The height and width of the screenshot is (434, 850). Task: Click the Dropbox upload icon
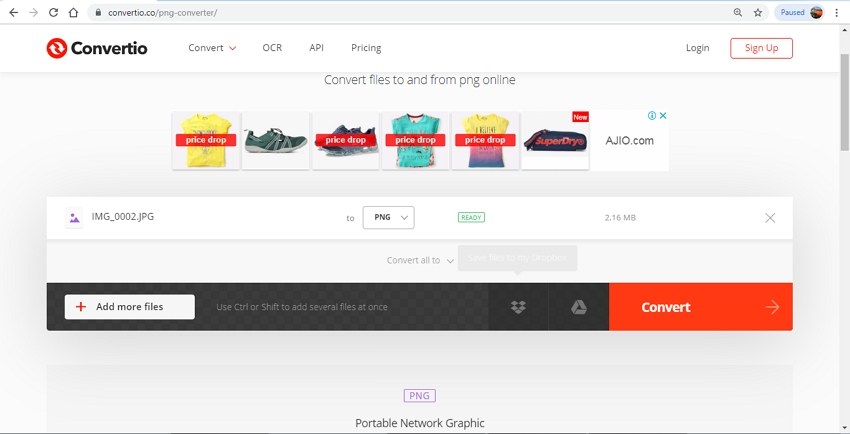click(x=518, y=307)
